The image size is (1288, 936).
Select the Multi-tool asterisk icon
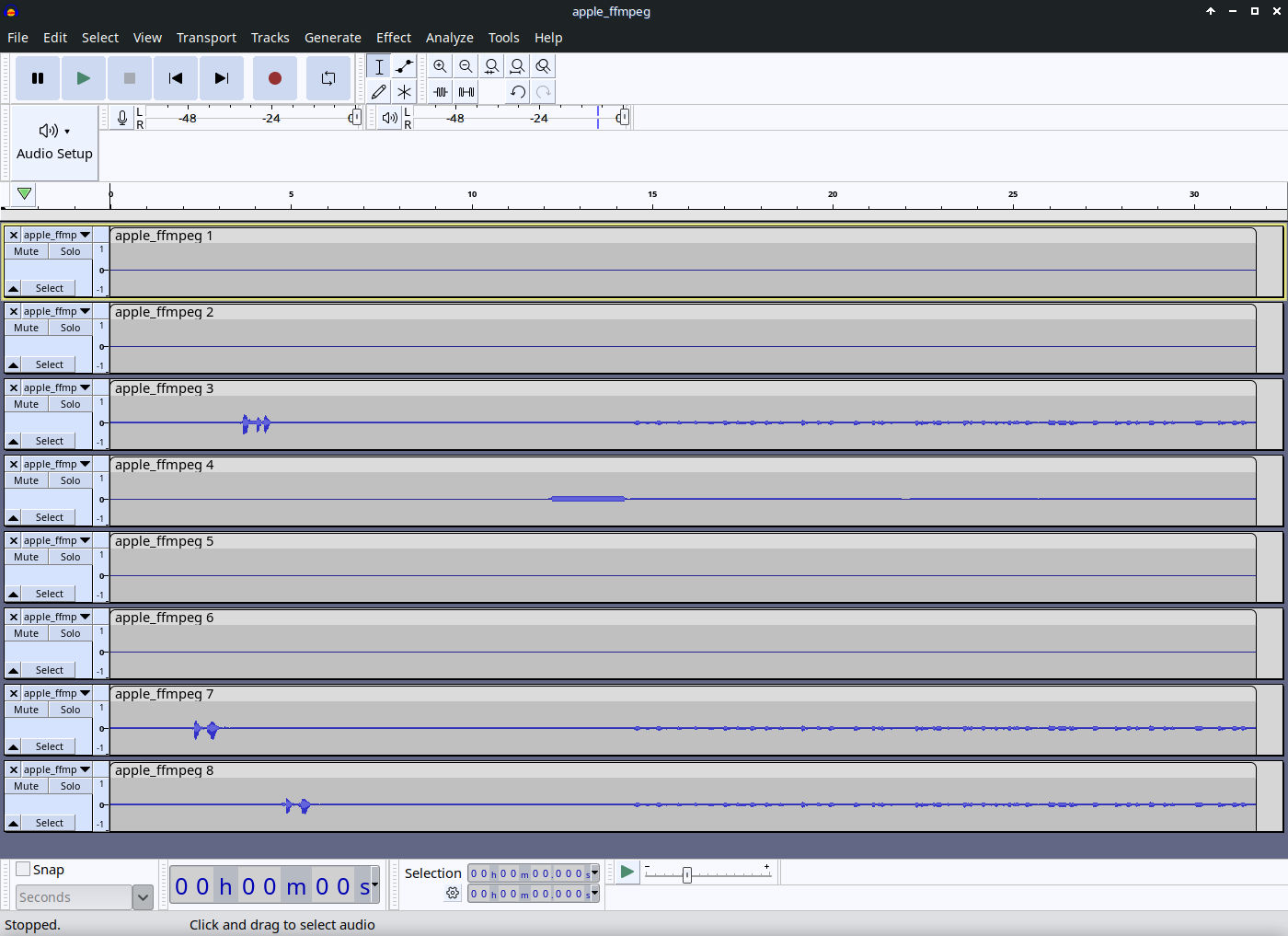click(x=405, y=92)
